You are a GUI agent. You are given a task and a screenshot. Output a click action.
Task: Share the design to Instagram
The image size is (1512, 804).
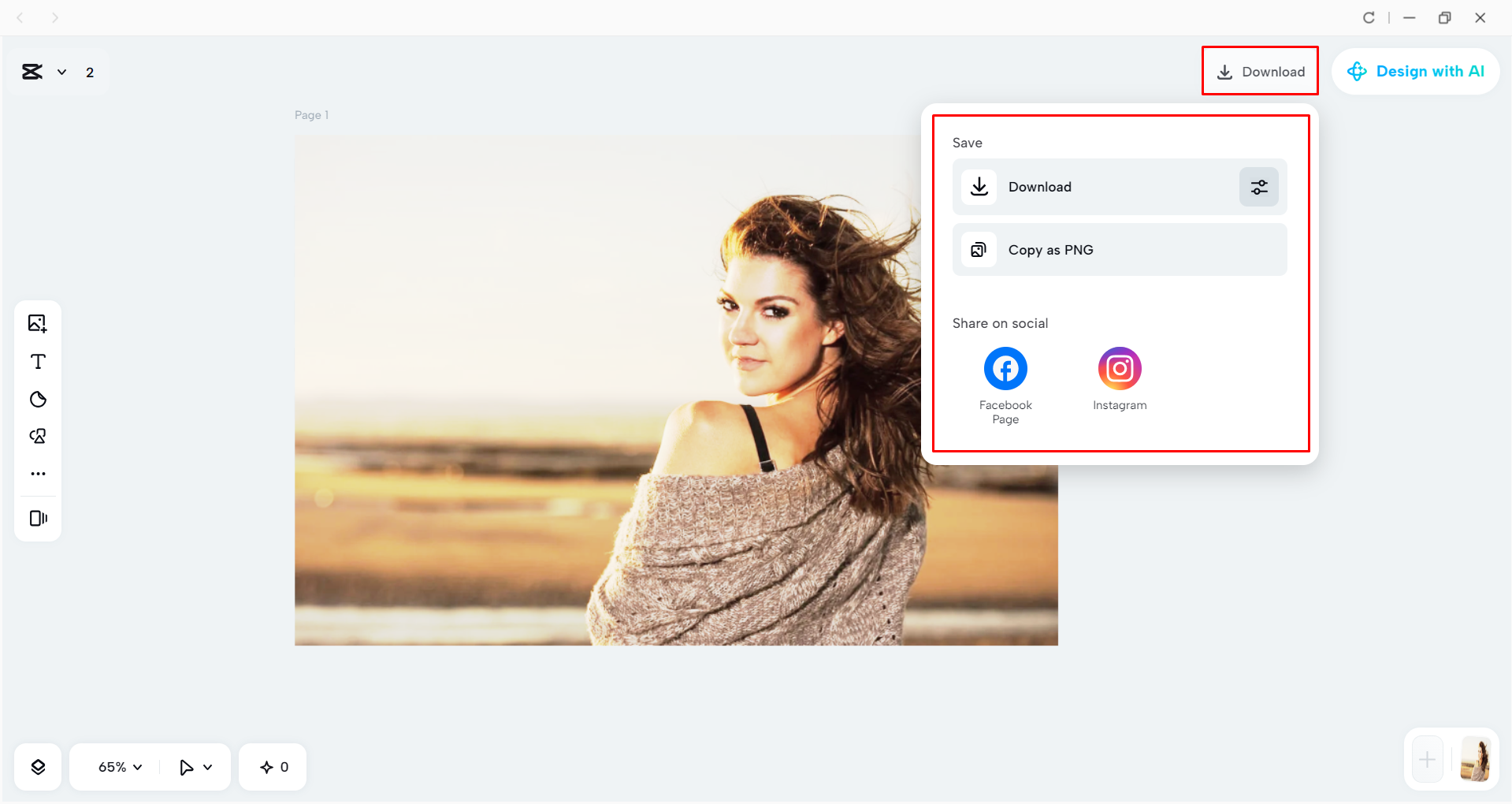[x=1119, y=368]
